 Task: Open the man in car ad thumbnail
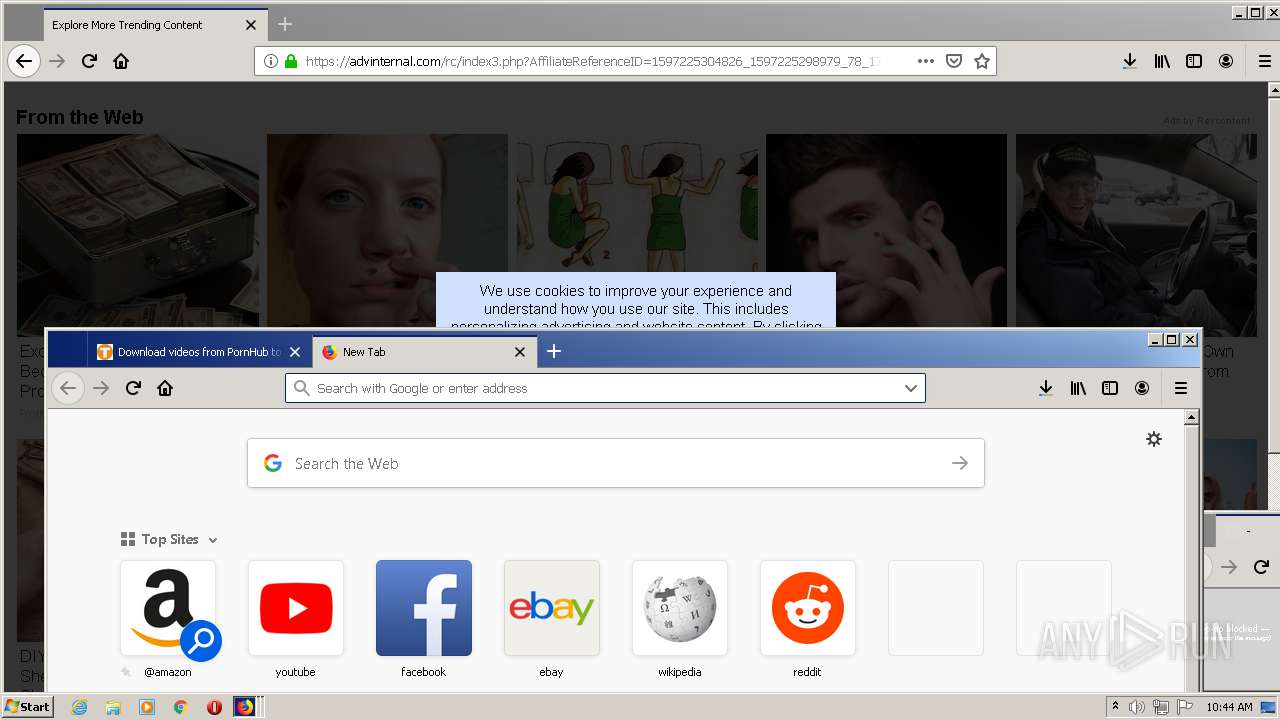click(x=1136, y=235)
